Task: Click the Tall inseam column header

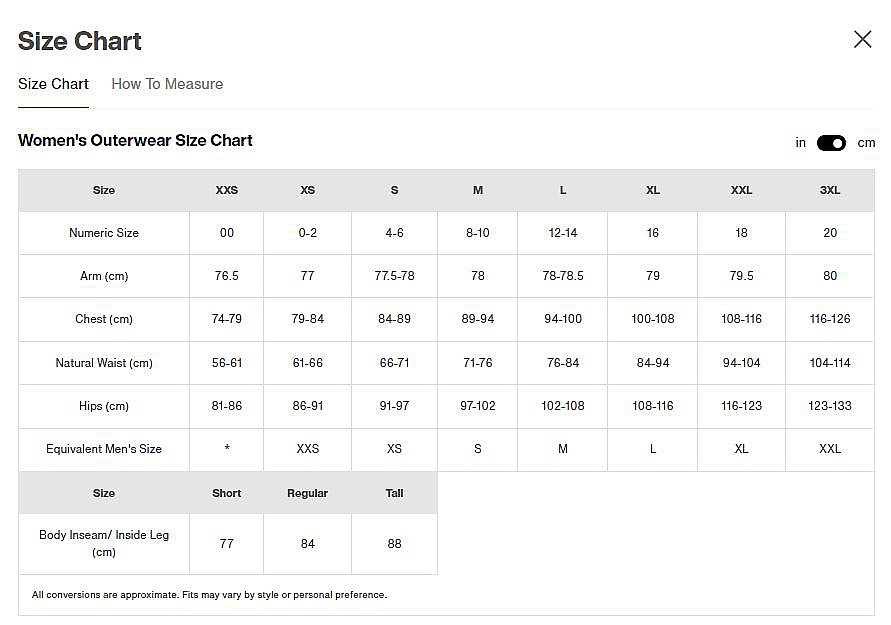Action: tap(394, 493)
